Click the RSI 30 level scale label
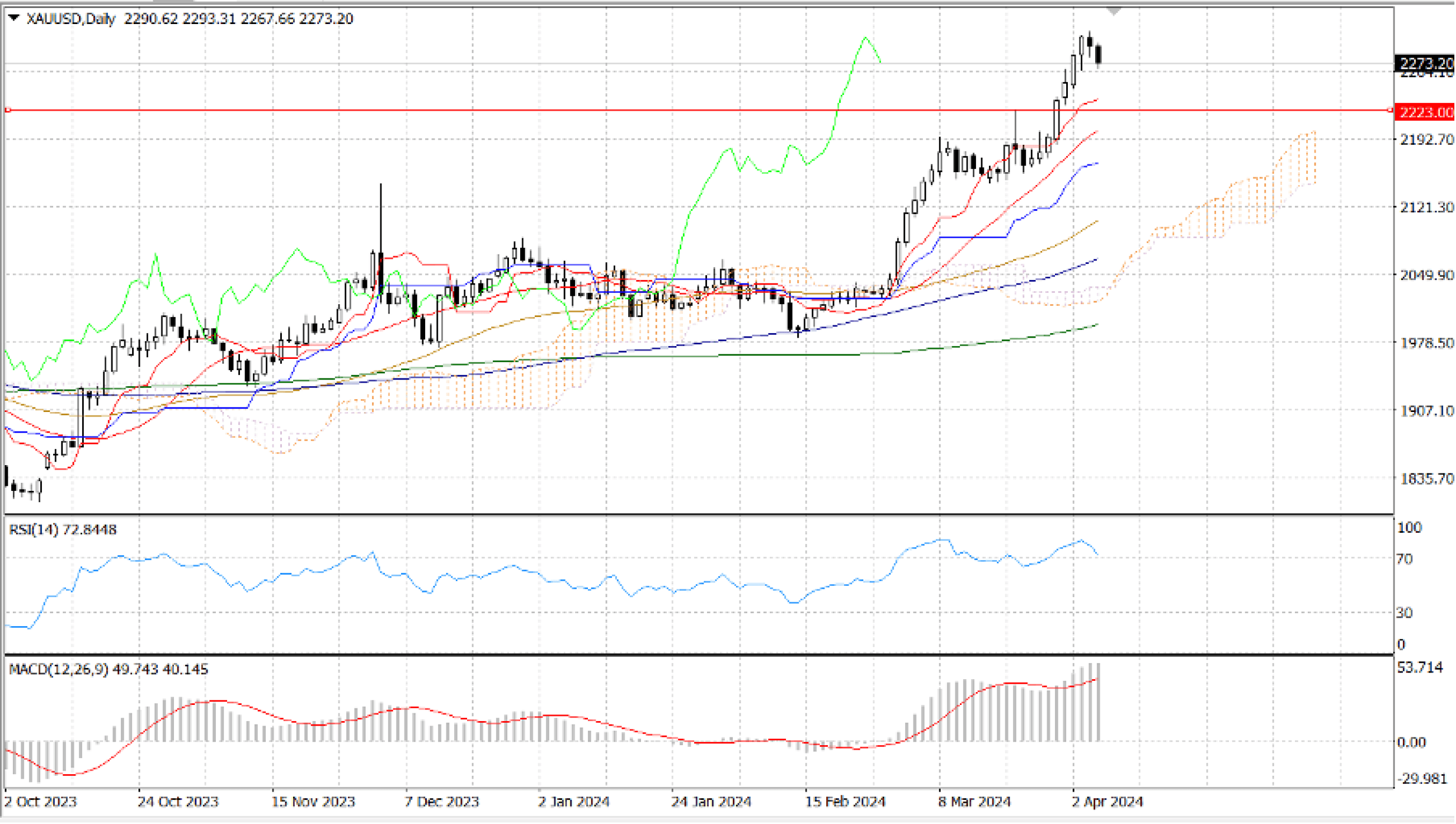 (x=1405, y=613)
